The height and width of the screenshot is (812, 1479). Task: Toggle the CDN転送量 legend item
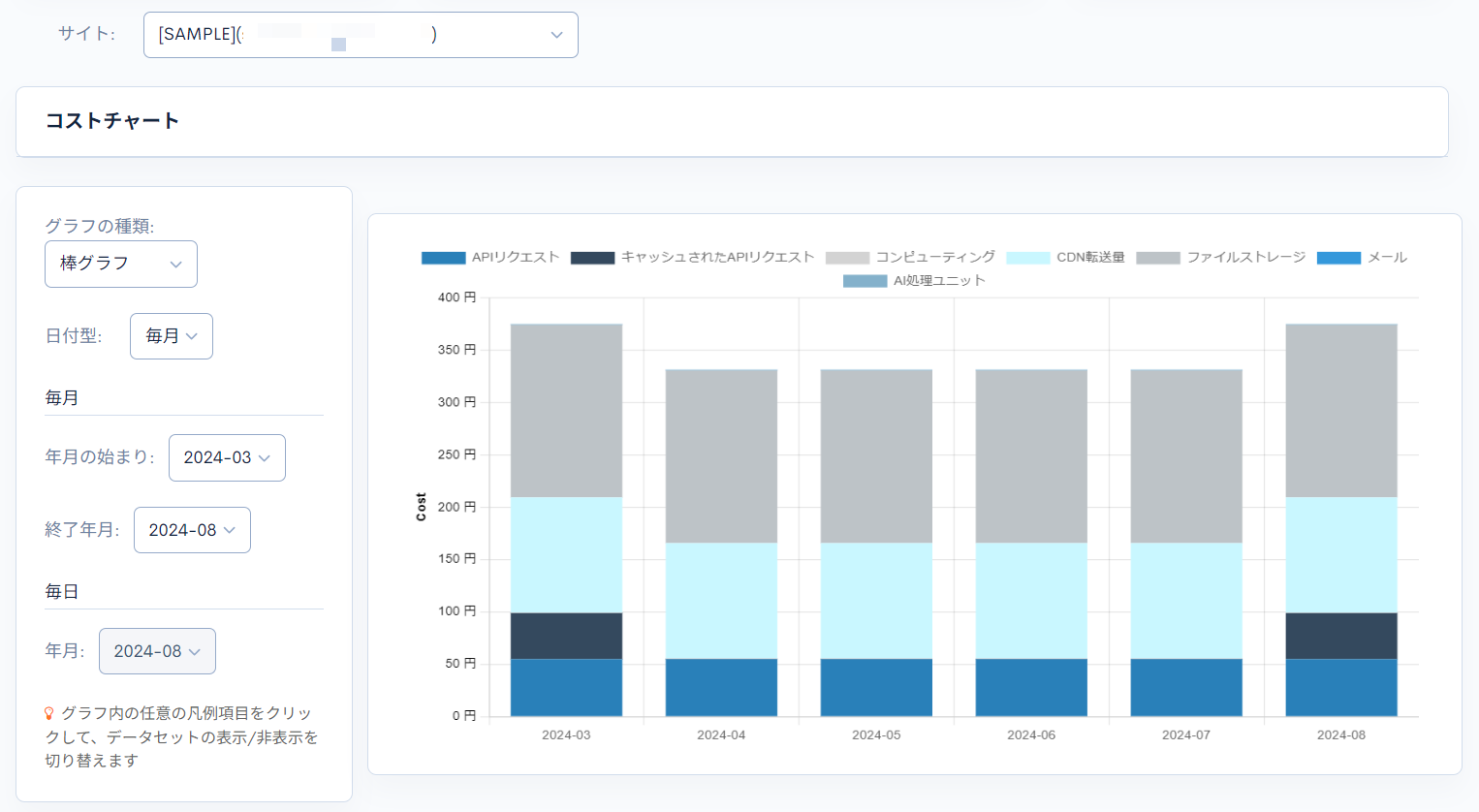coord(1065,257)
